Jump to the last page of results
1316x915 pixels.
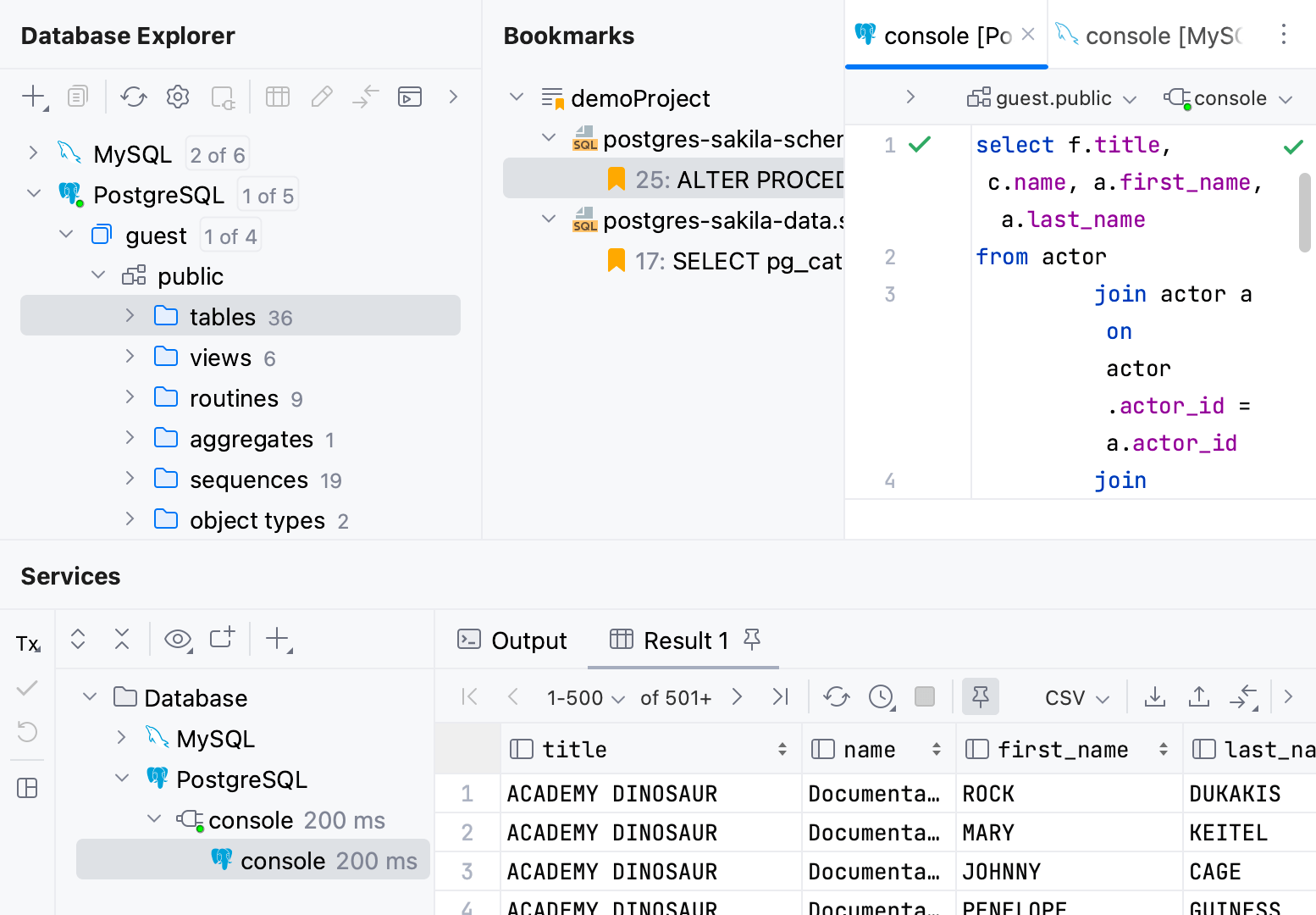point(780,696)
